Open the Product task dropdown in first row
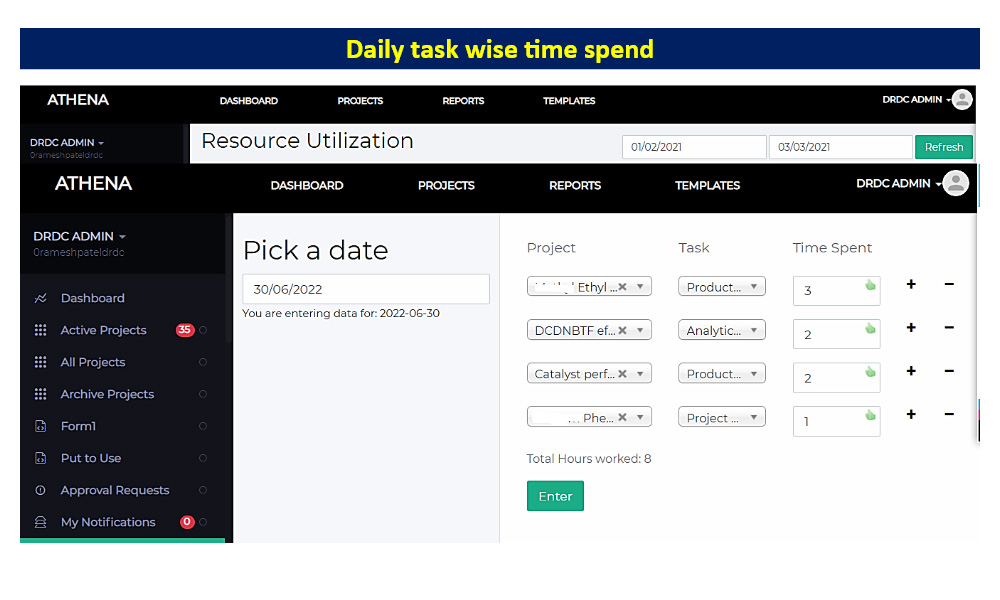 722,287
